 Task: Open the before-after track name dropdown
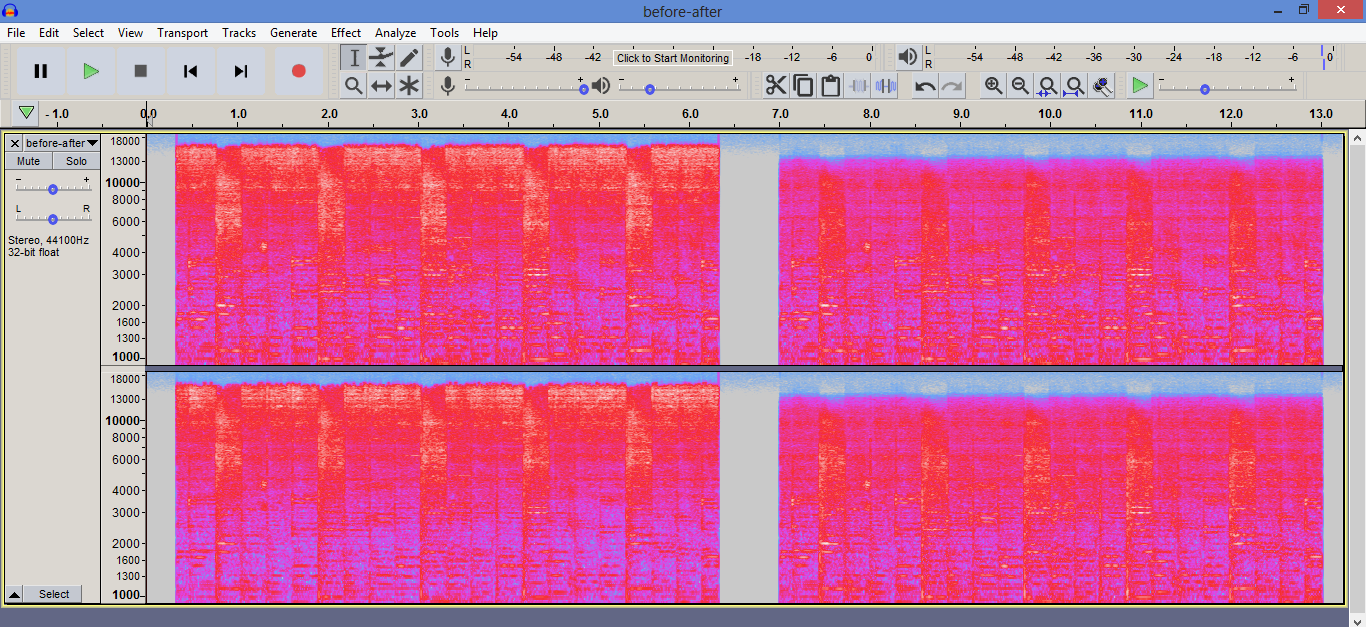pyautogui.click(x=61, y=143)
